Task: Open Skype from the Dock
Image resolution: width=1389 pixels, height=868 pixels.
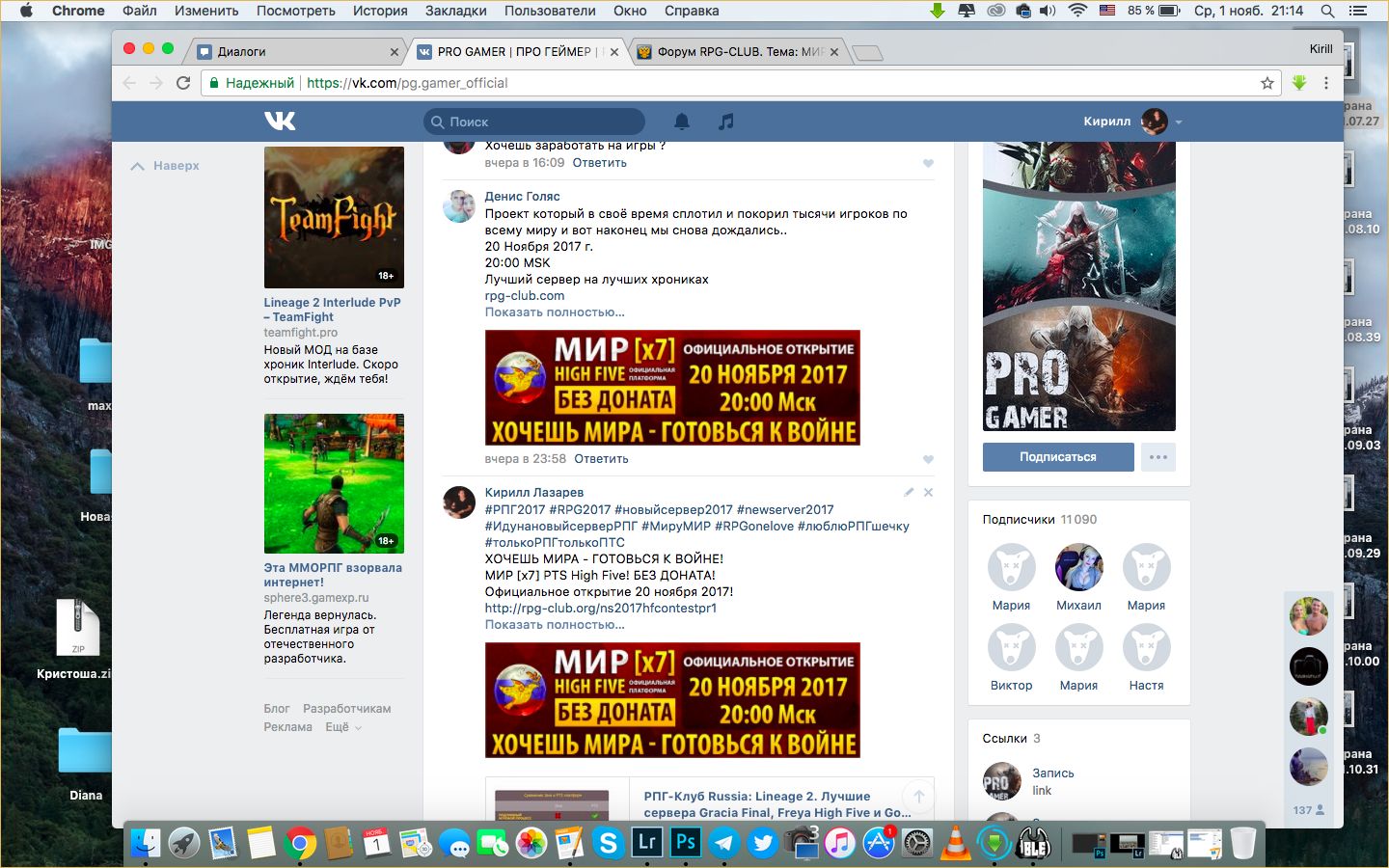Action: click(609, 843)
